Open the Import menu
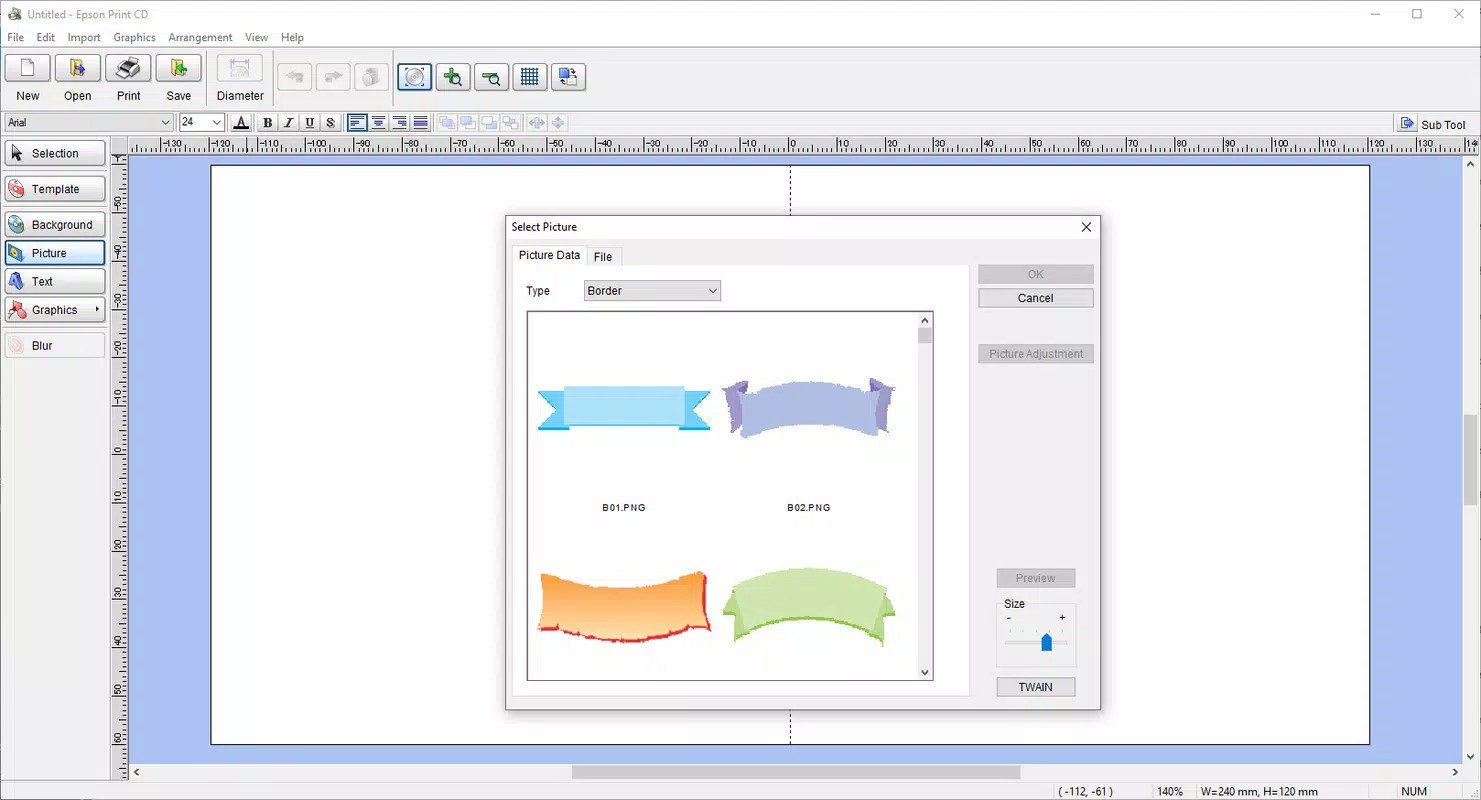 coord(84,37)
